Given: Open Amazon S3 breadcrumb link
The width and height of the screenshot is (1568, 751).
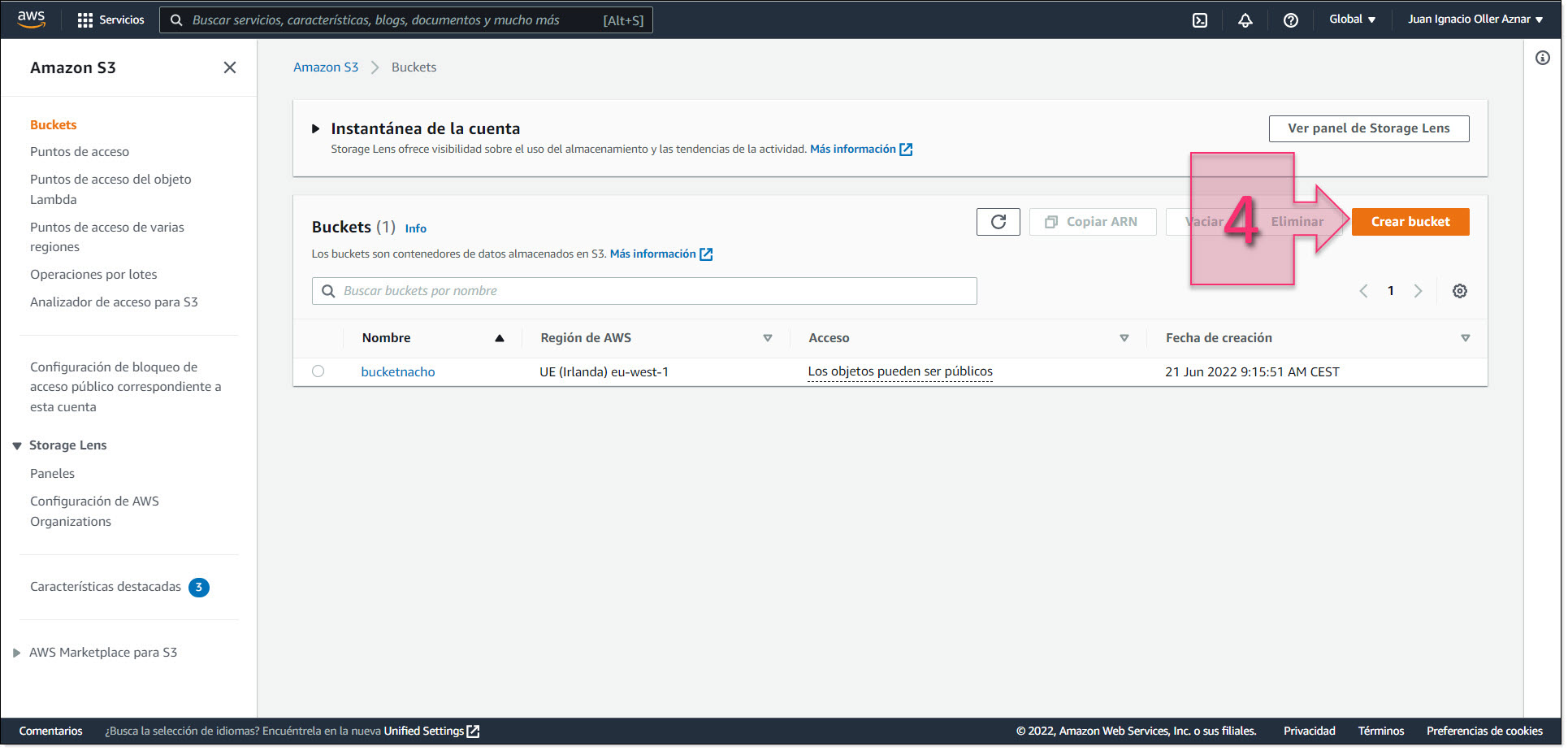Looking at the screenshot, I should tap(325, 67).
